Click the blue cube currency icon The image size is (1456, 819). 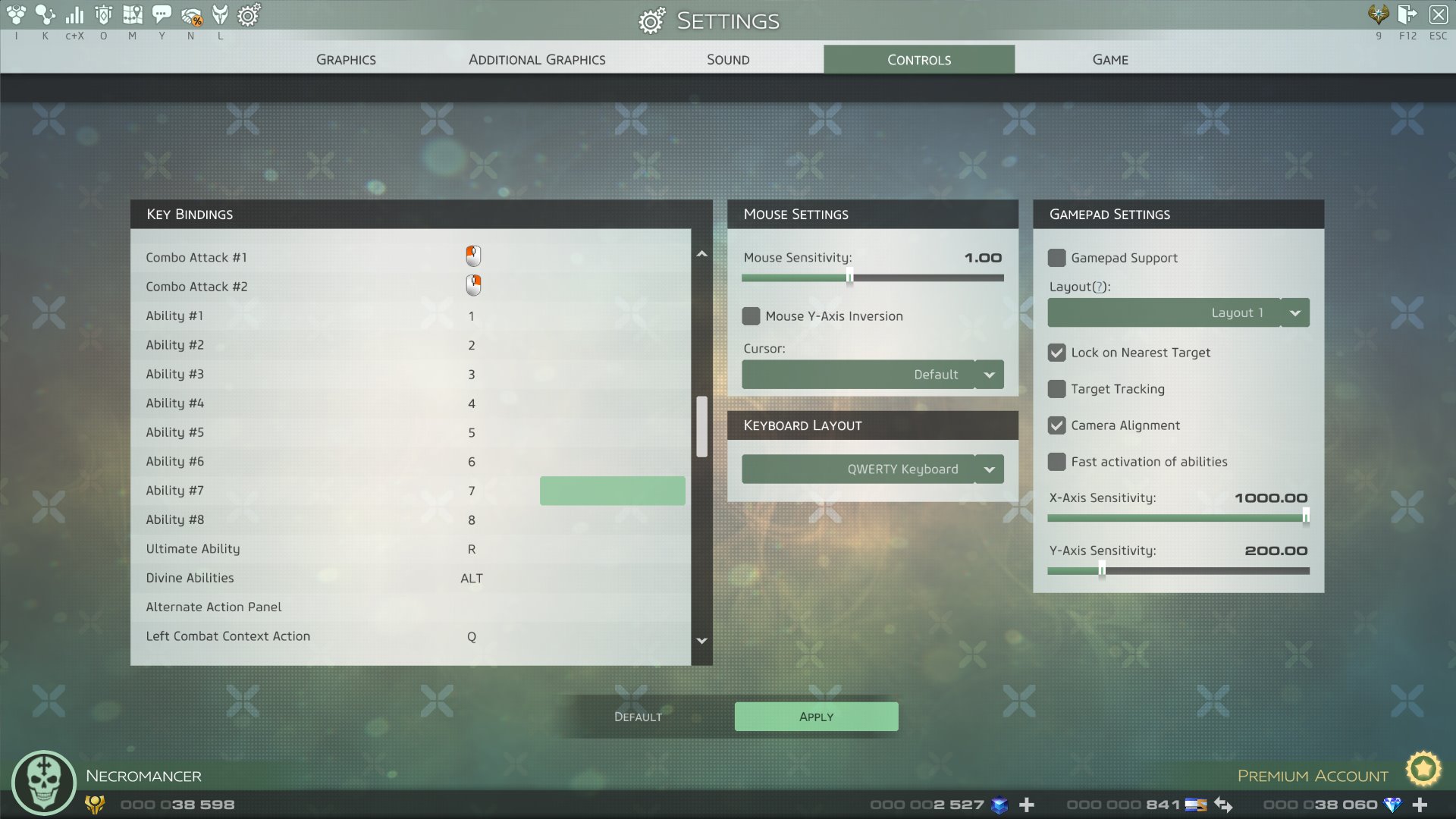point(999,805)
